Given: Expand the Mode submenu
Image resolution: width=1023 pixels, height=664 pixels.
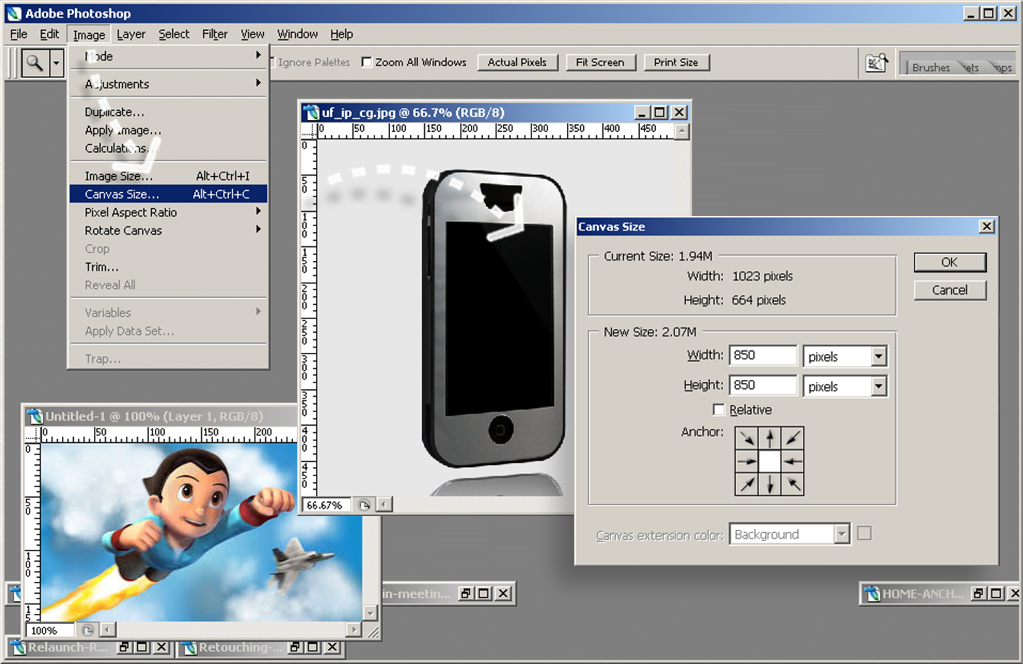Looking at the screenshot, I should (168, 56).
